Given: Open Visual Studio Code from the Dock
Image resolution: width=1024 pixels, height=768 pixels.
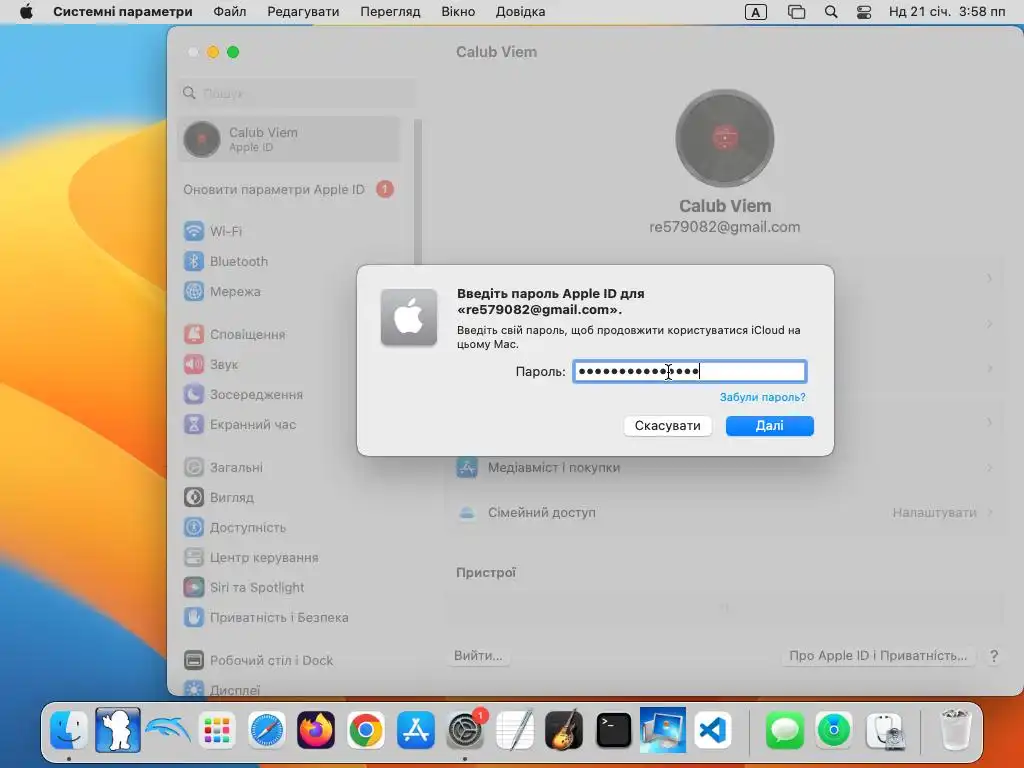Looking at the screenshot, I should [712, 730].
